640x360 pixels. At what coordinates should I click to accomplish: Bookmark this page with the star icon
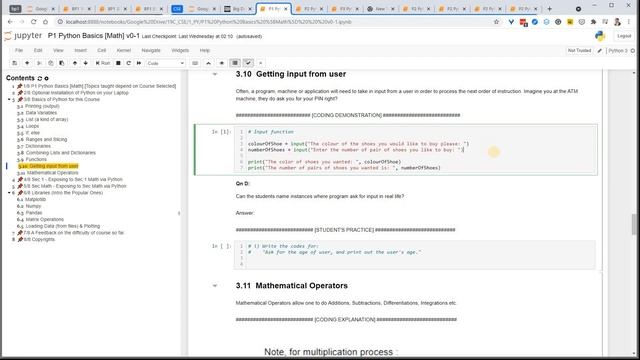(x=496, y=22)
